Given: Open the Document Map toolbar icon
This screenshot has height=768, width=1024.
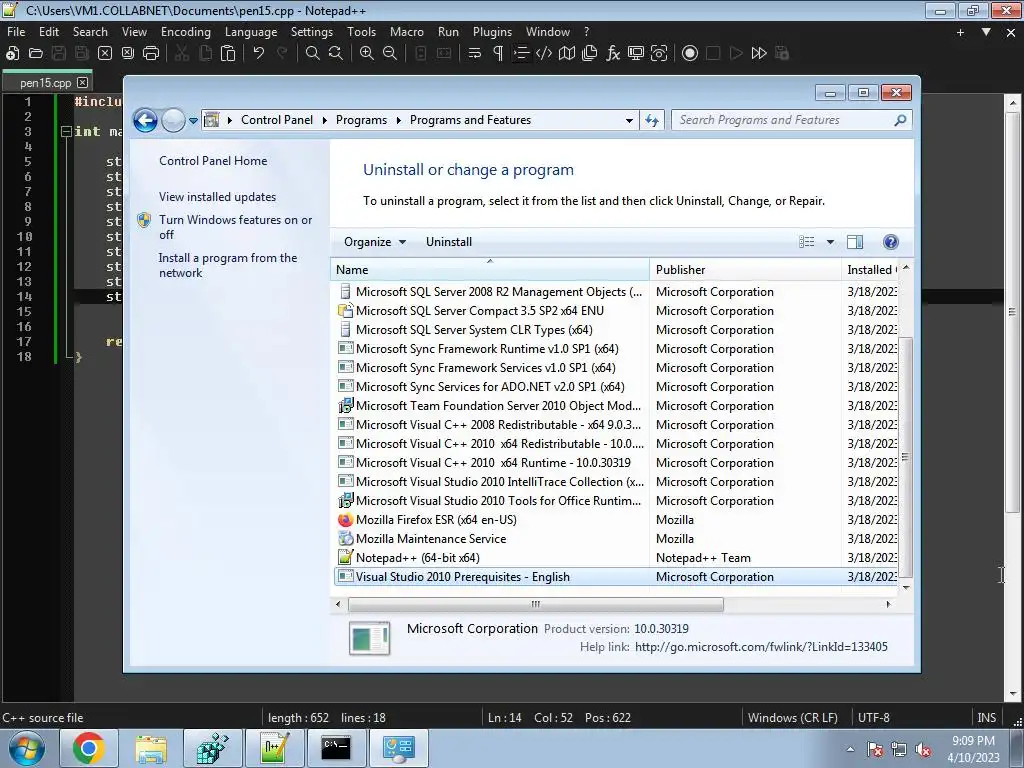Looking at the screenshot, I should [567, 54].
